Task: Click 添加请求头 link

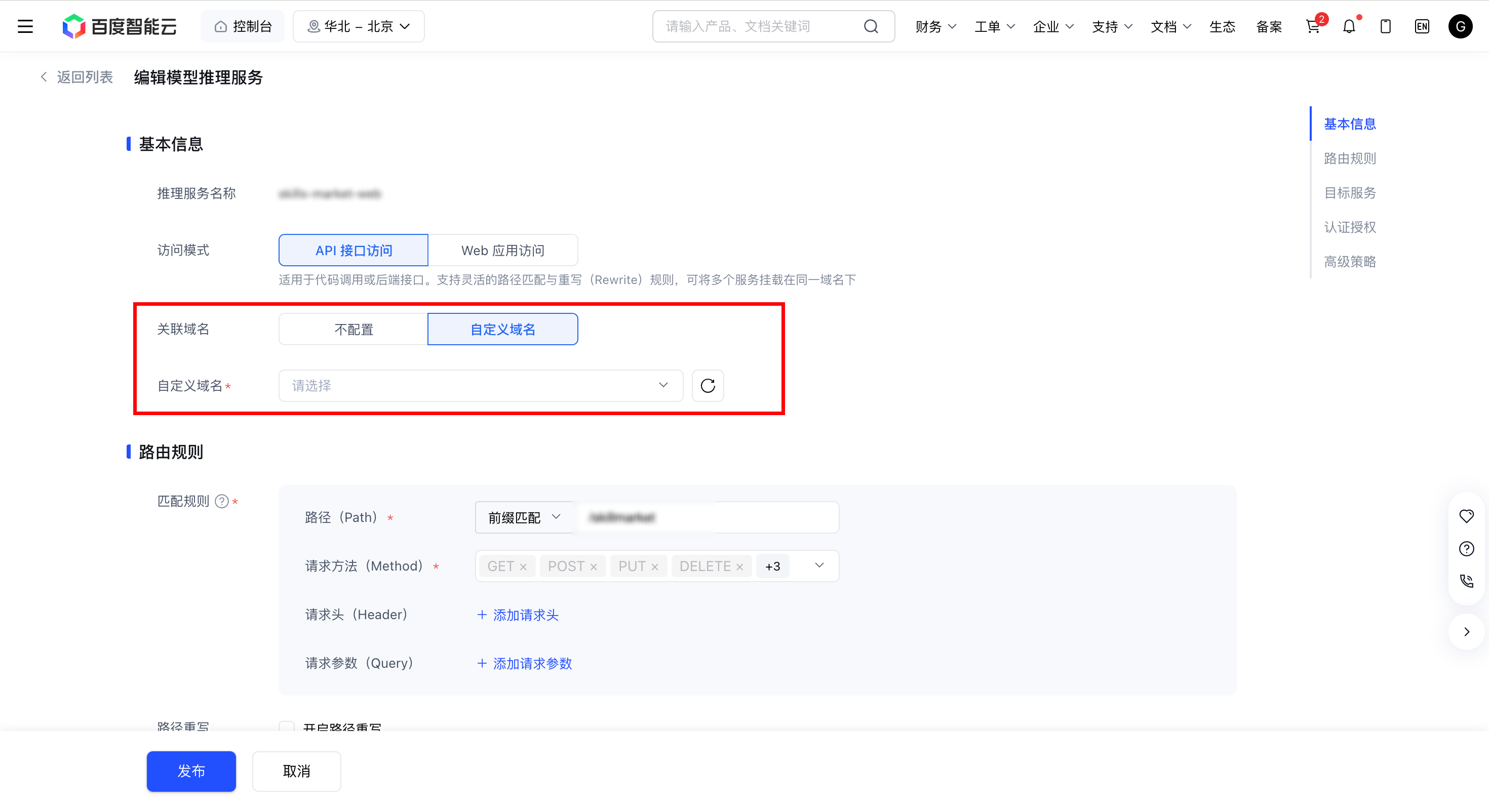Action: pyautogui.click(x=517, y=615)
